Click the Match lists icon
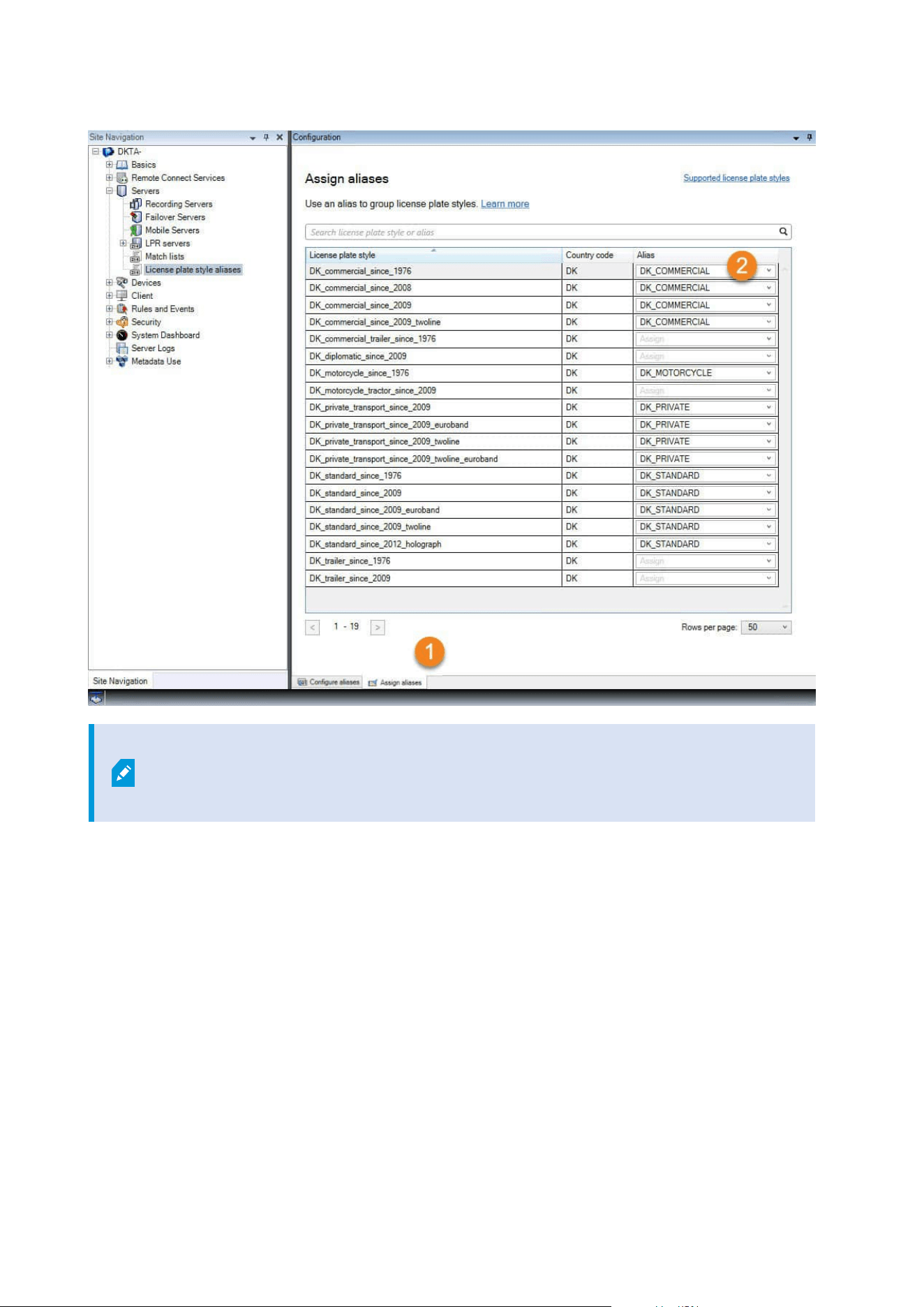This screenshot has height=1307, width=924. (x=136, y=256)
